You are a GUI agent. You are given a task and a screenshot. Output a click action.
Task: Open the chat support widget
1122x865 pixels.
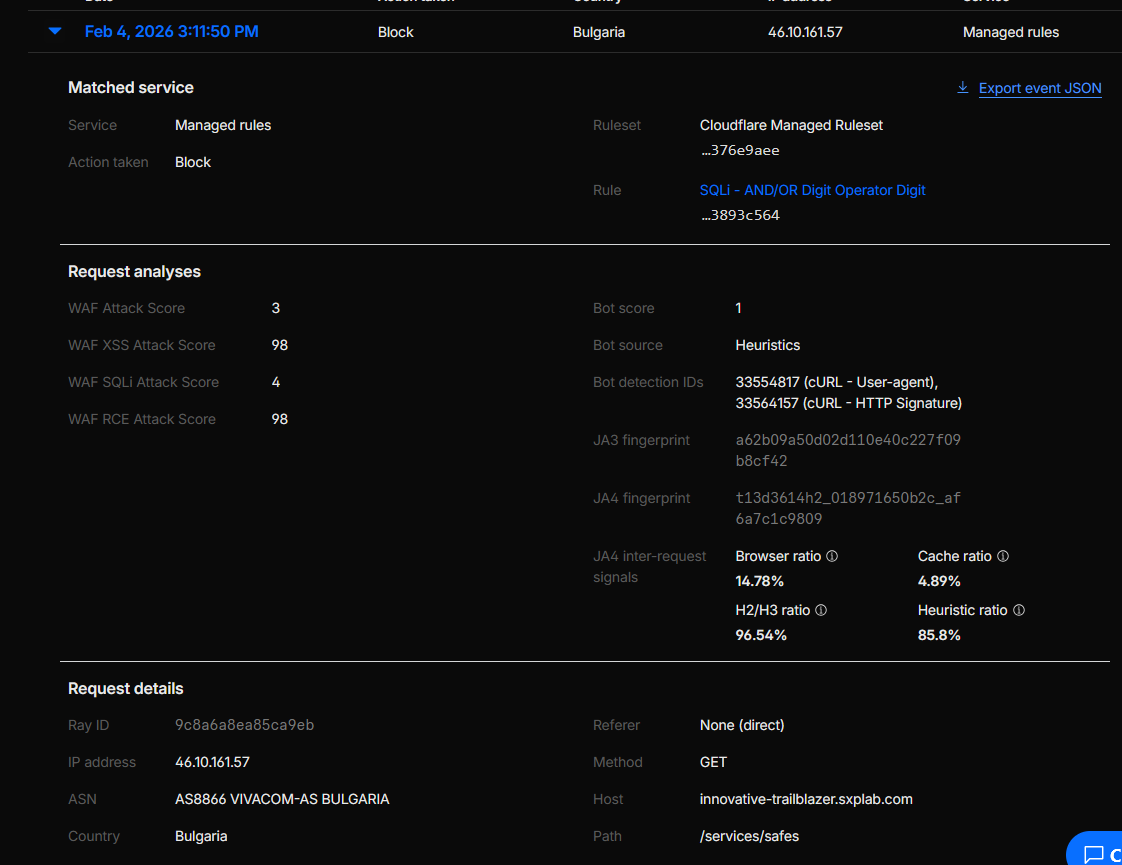pyautogui.click(x=1098, y=850)
